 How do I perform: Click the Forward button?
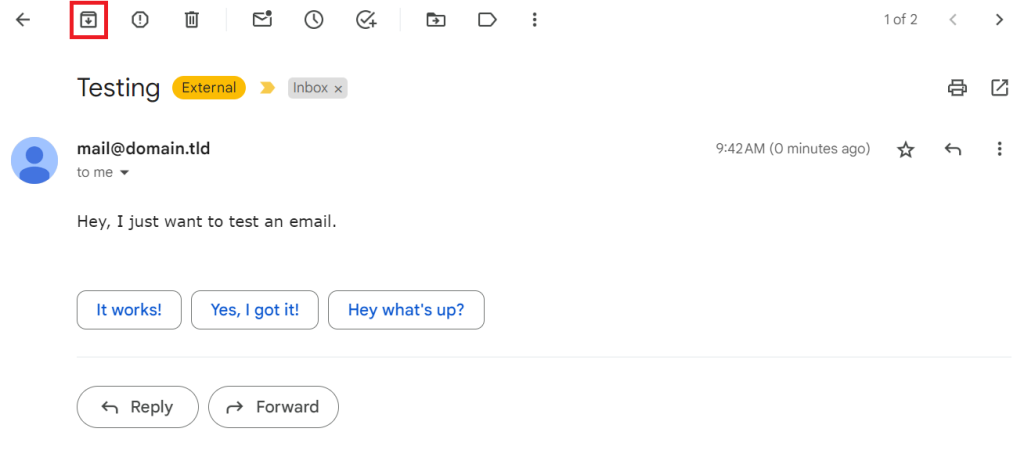click(273, 407)
